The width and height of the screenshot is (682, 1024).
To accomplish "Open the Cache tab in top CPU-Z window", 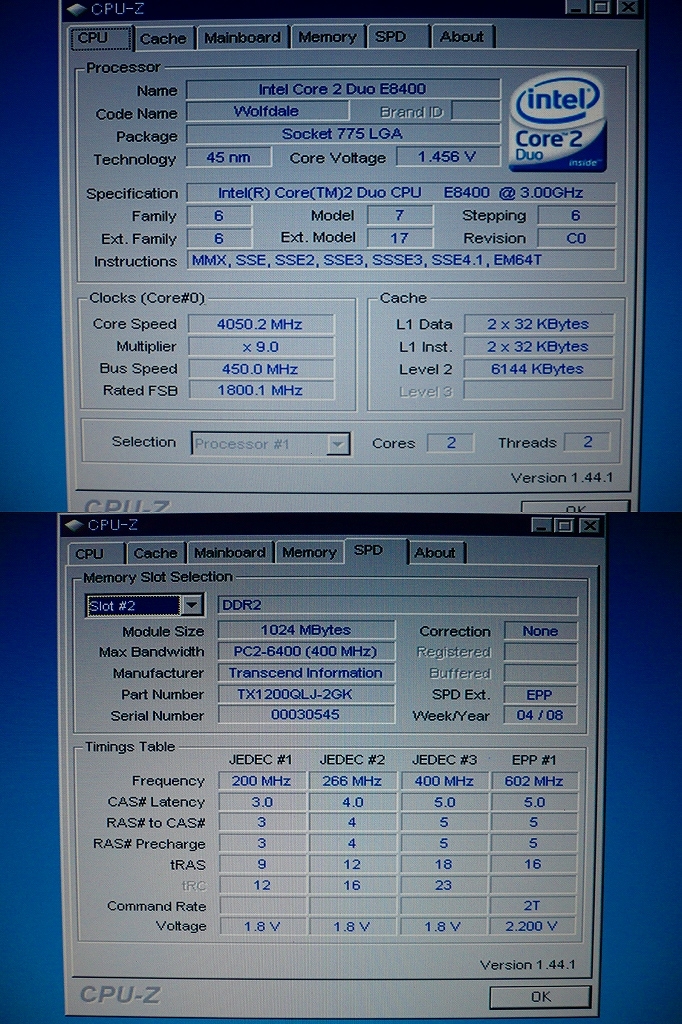I will tap(163, 39).
